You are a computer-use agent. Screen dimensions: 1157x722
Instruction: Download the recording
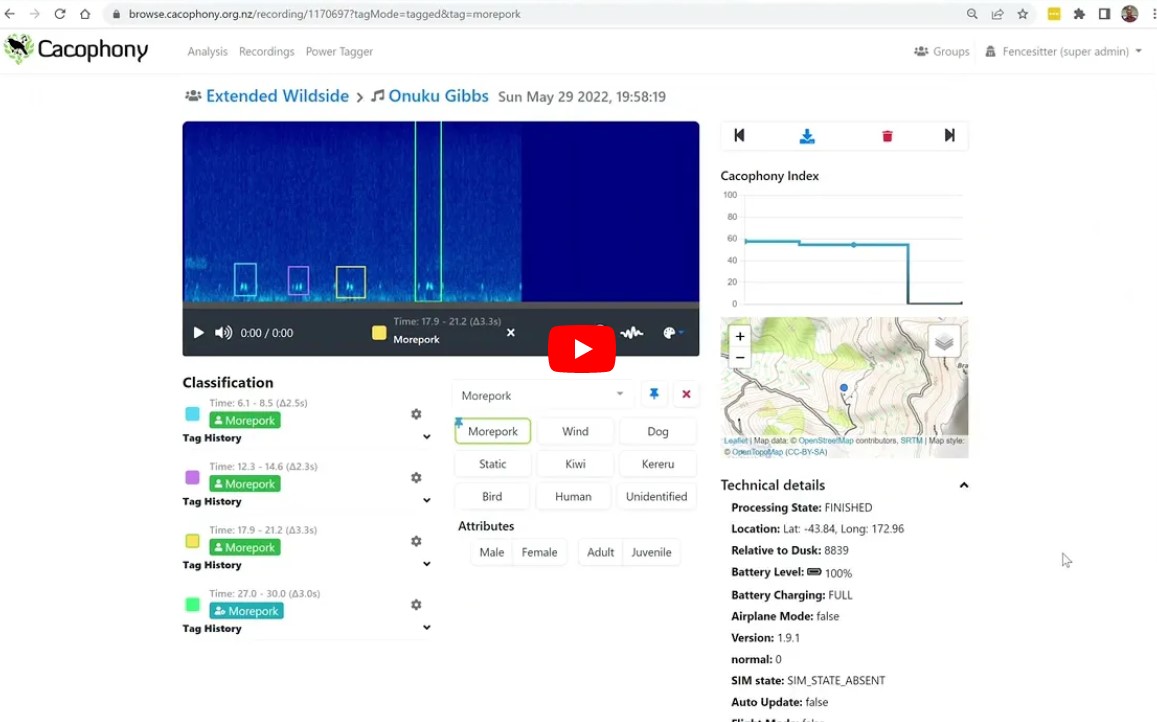coord(807,136)
